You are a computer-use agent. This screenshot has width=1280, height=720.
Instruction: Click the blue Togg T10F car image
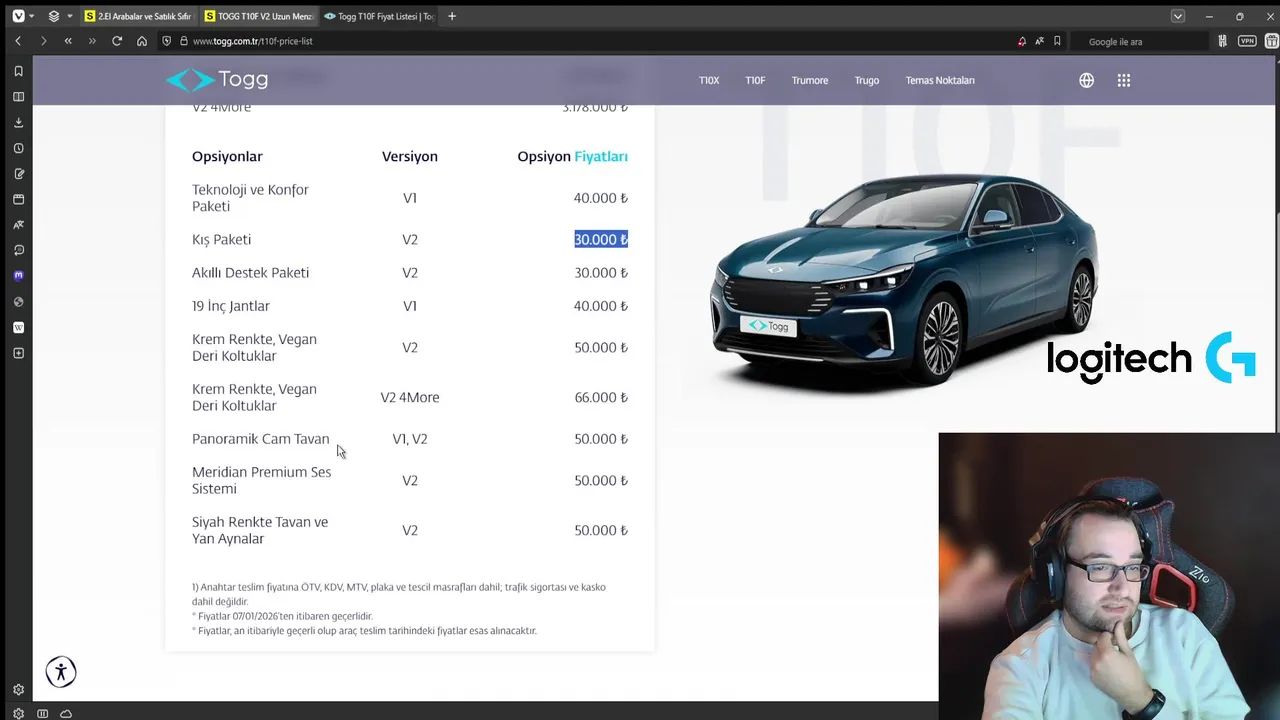903,278
